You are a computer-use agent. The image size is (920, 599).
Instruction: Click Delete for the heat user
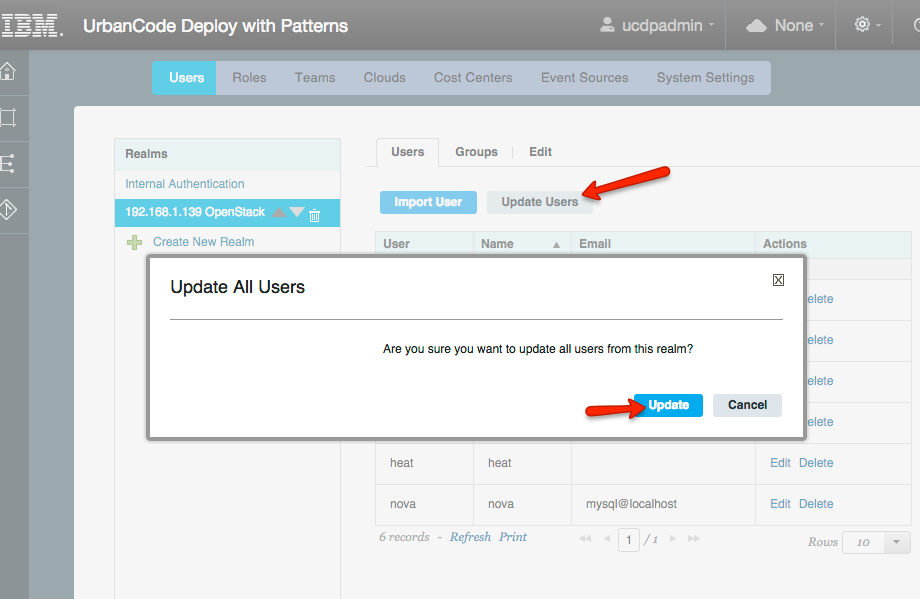816,463
